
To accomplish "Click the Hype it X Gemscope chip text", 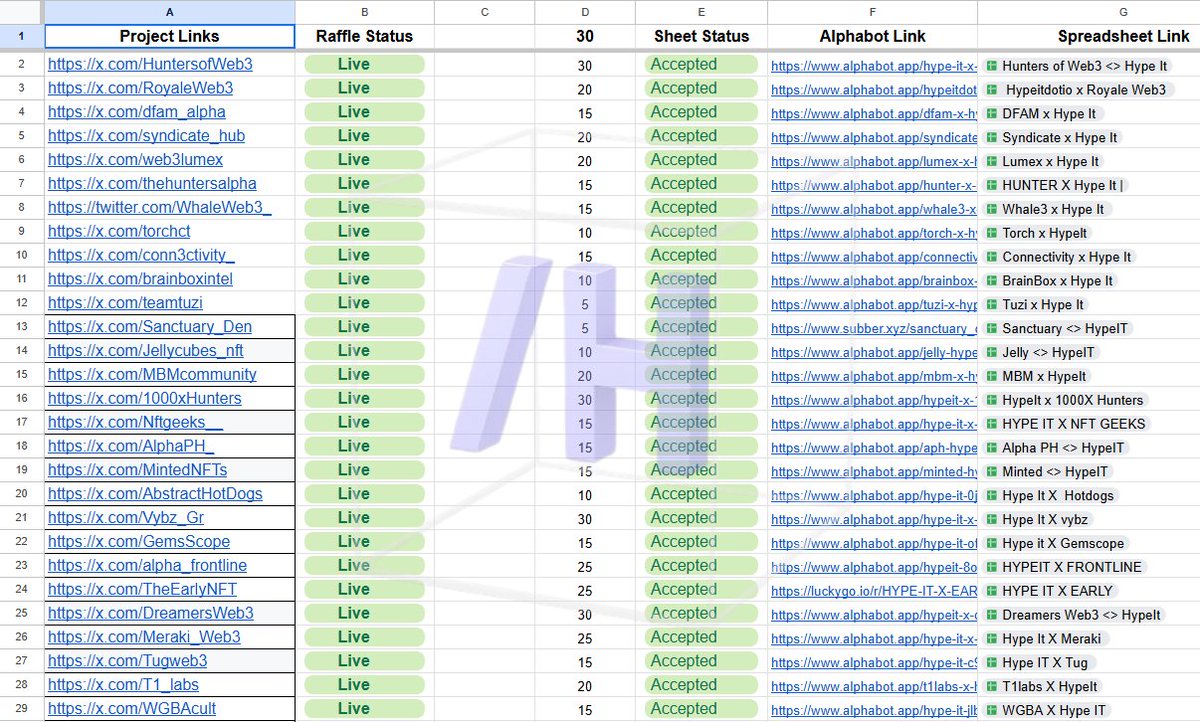I will pos(1064,543).
